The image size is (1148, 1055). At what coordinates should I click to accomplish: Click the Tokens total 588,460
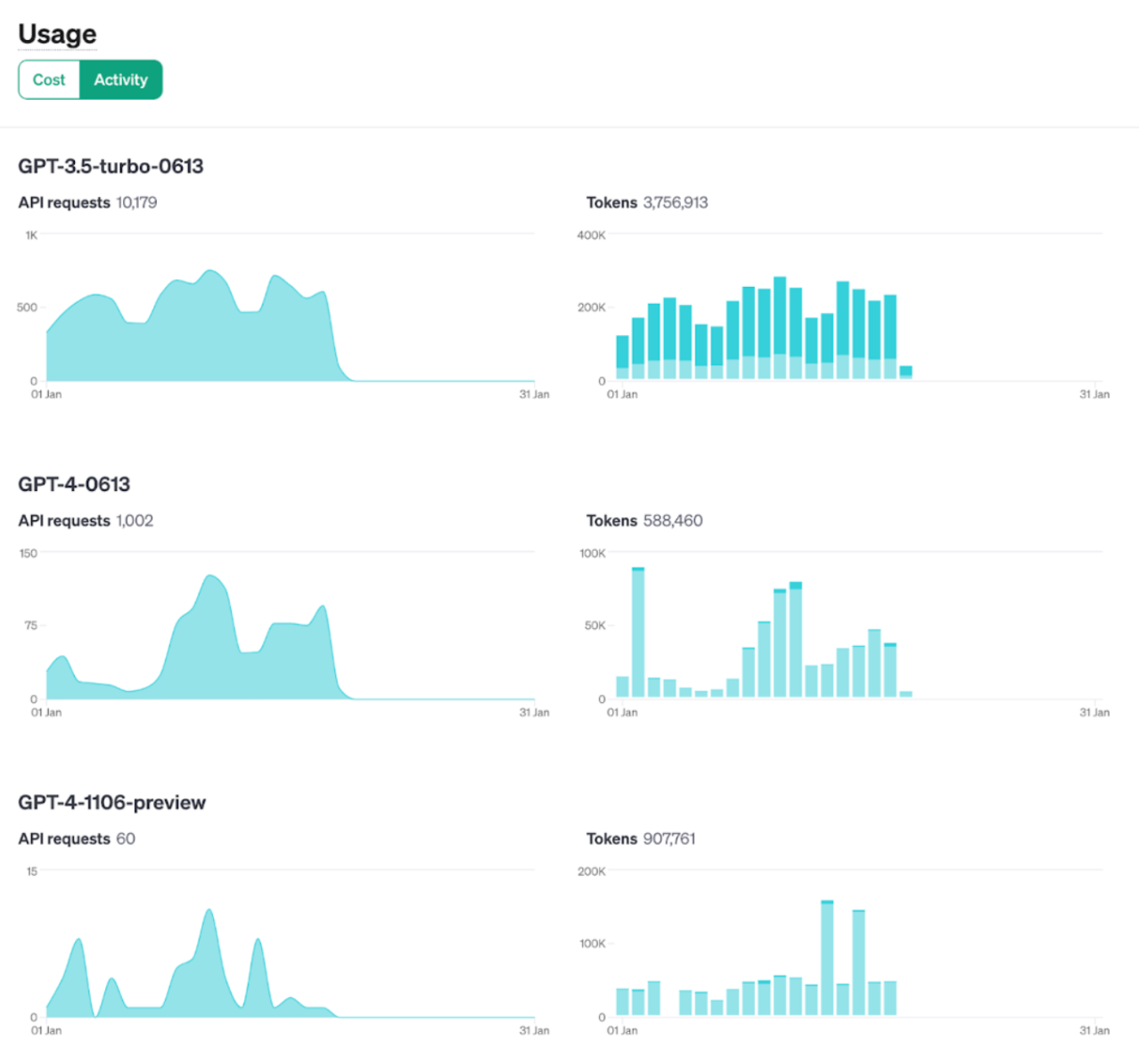[x=672, y=521]
